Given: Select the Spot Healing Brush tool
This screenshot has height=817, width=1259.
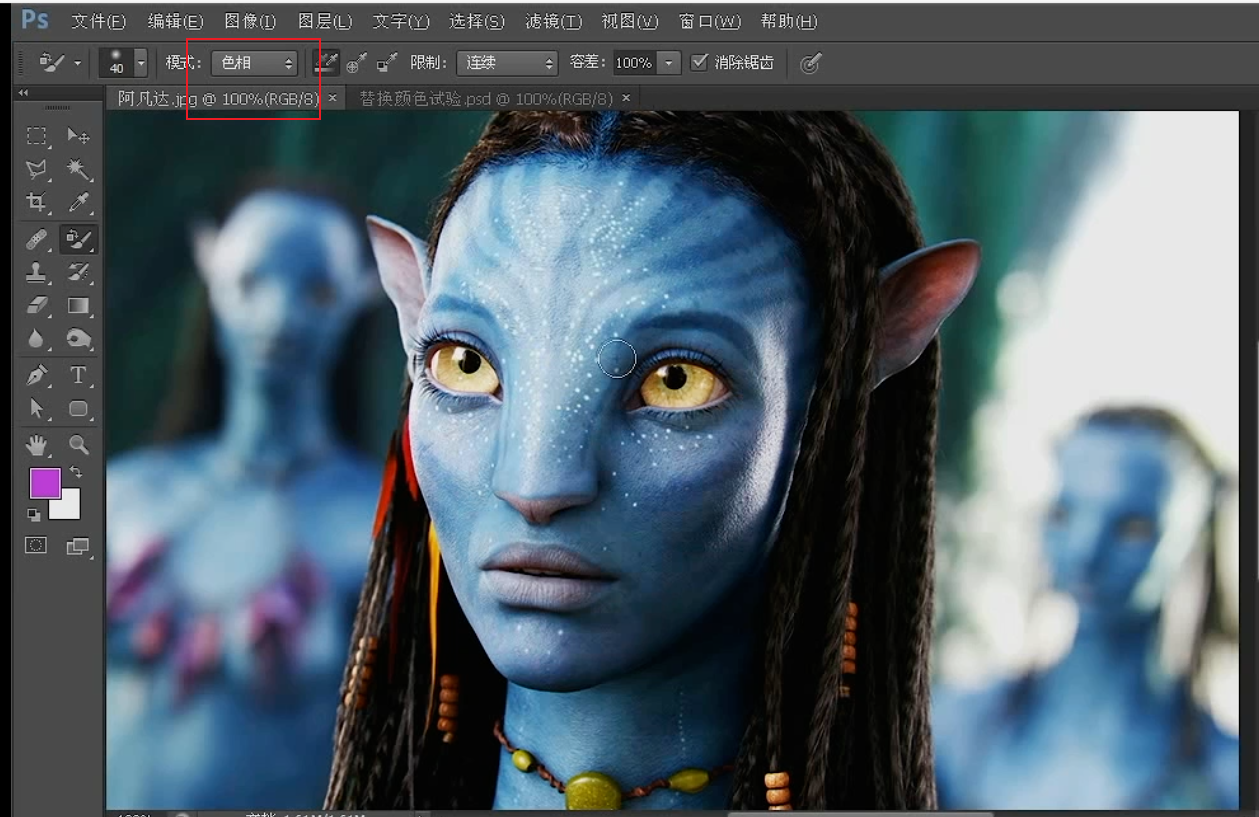Looking at the screenshot, I should point(37,240).
